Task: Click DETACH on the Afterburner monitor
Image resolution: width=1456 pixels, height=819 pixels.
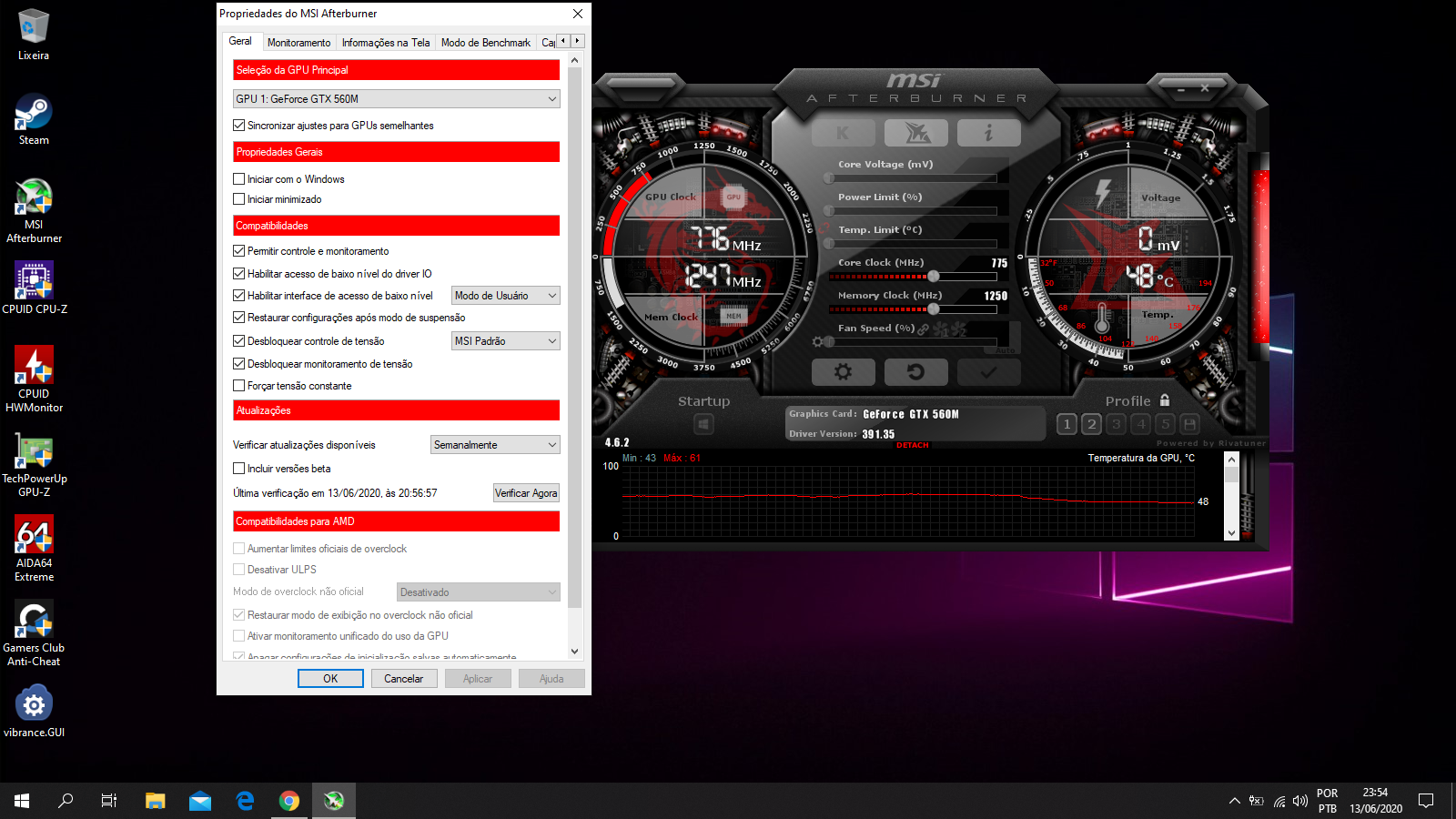Action: pos(913,445)
